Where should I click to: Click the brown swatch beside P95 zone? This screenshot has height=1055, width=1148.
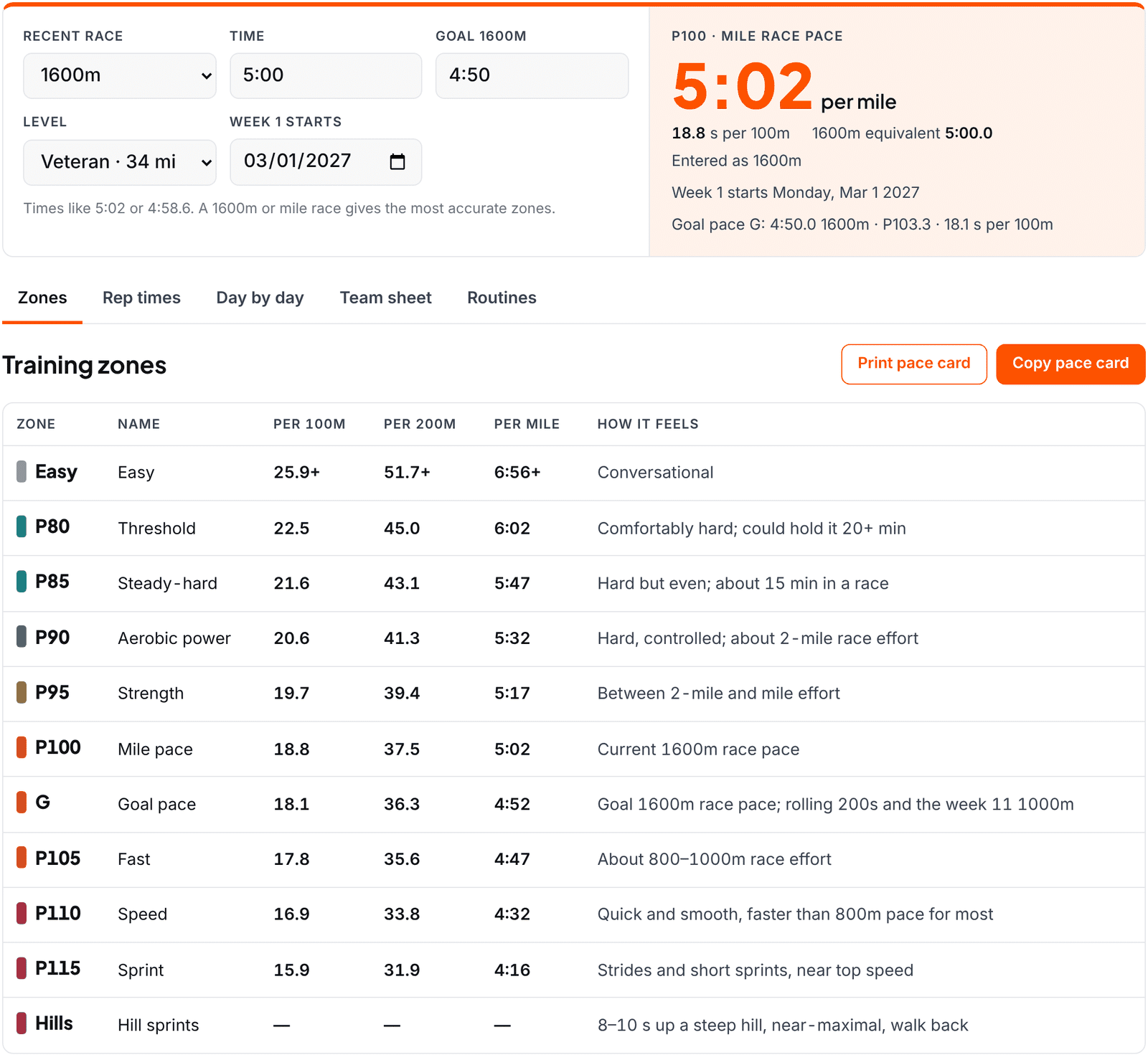coord(22,692)
